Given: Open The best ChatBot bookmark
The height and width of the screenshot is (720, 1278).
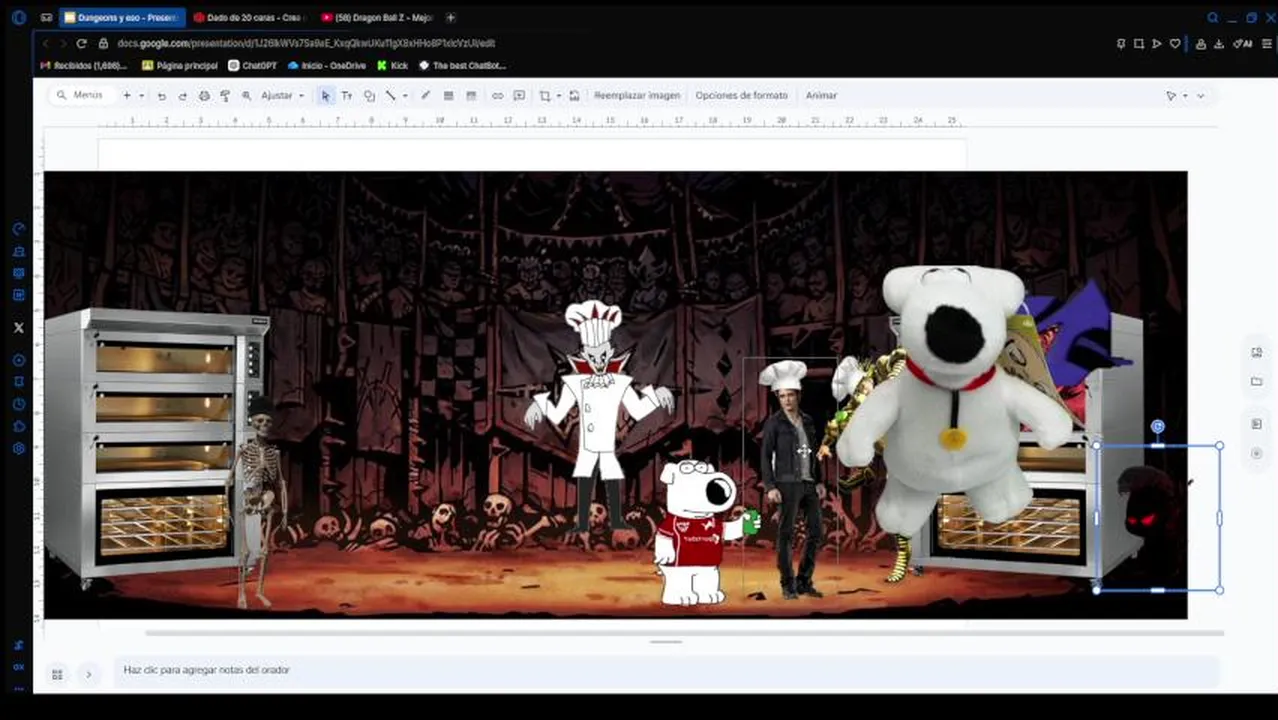Looking at the screenshot, I should point(463,66).
